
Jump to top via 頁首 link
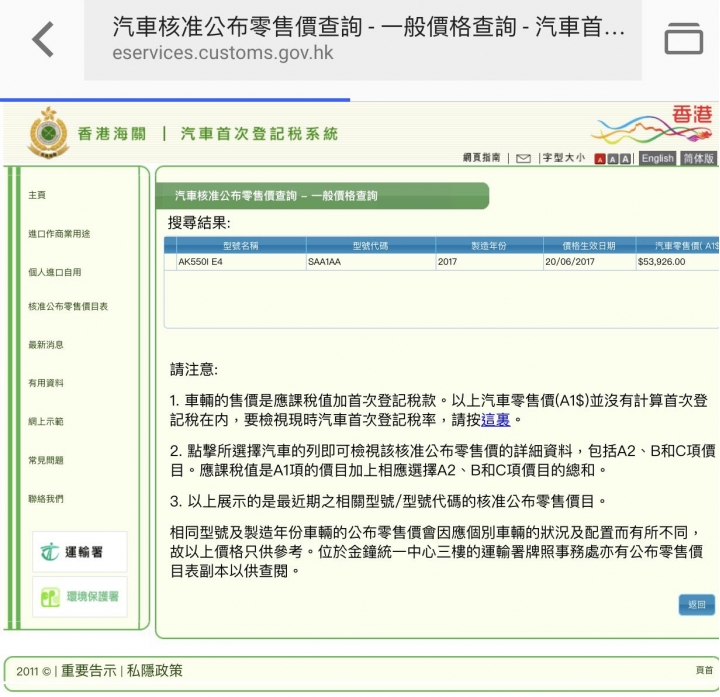[704, 670]
